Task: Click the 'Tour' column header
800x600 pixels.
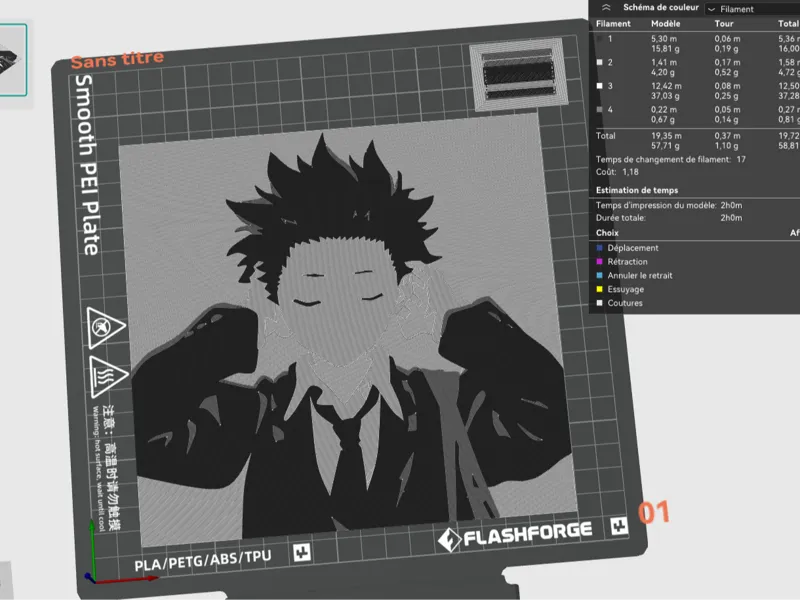Action: [723, 24]
